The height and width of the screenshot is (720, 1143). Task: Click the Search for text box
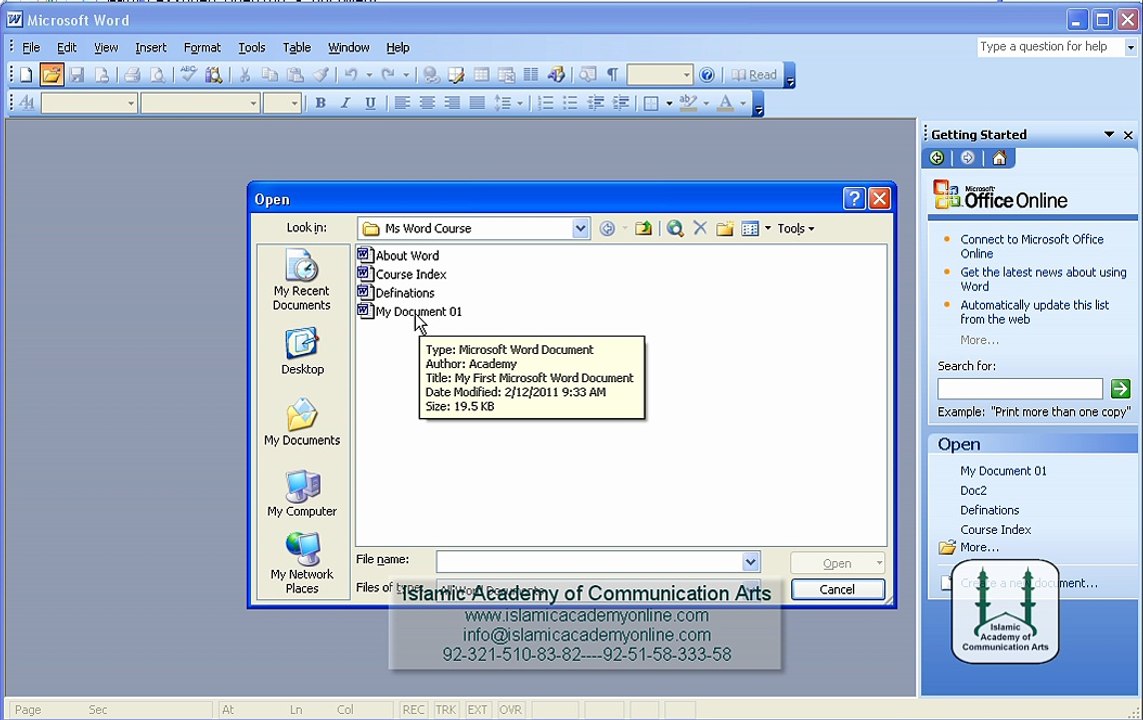coord(1020,388)
